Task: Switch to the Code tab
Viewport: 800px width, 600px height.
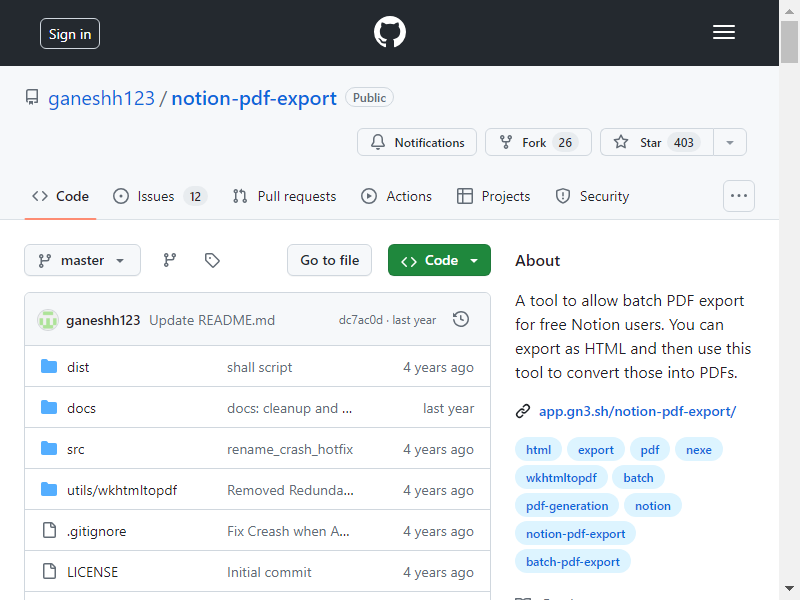Action: click(x=60, y=196)
